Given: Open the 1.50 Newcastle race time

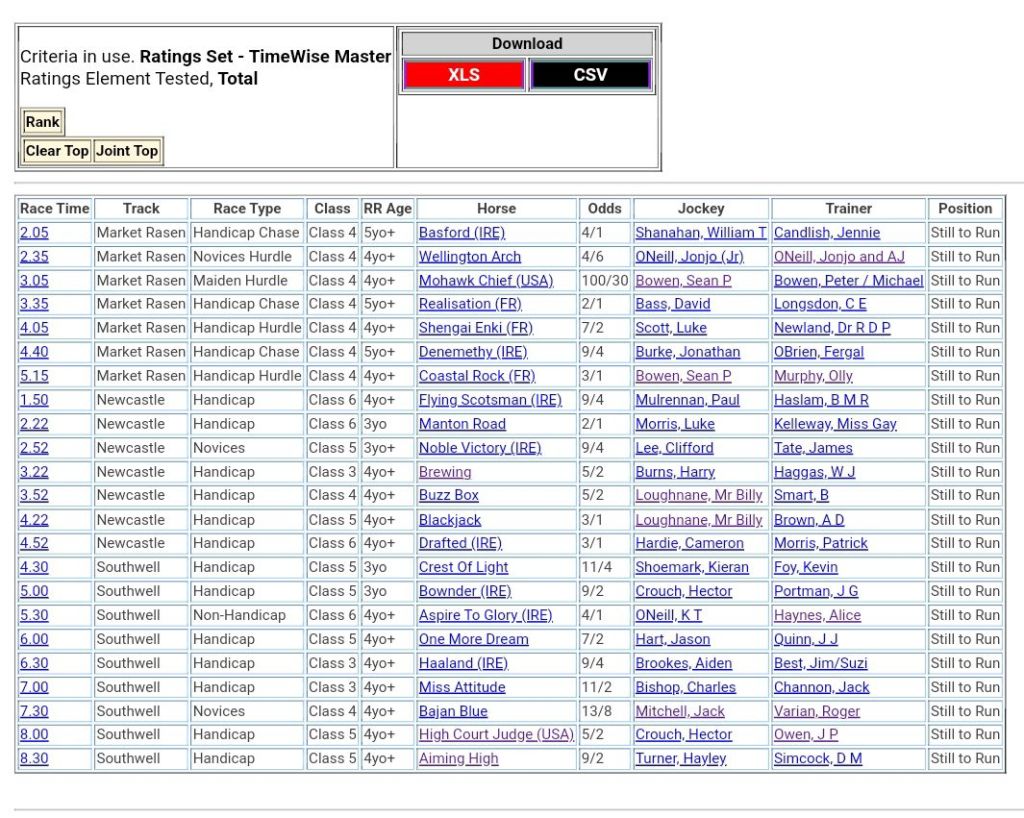Looking at the screenshot, I should click(34, 400).
